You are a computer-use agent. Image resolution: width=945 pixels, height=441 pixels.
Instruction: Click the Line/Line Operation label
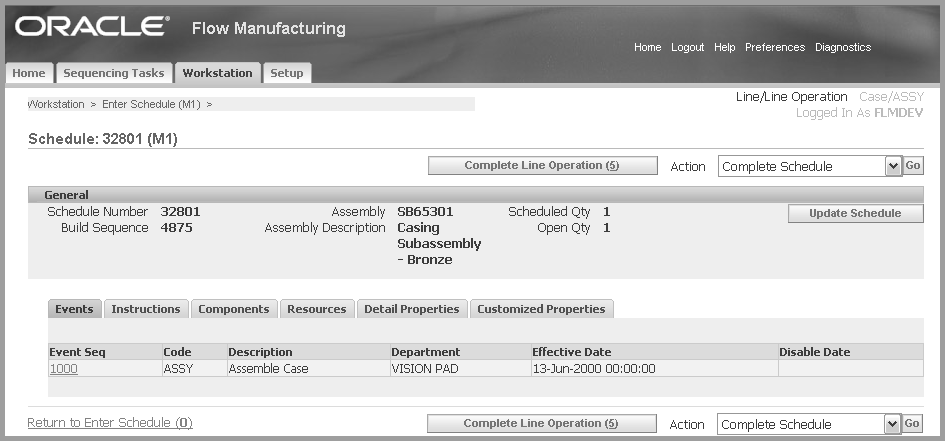792,97
